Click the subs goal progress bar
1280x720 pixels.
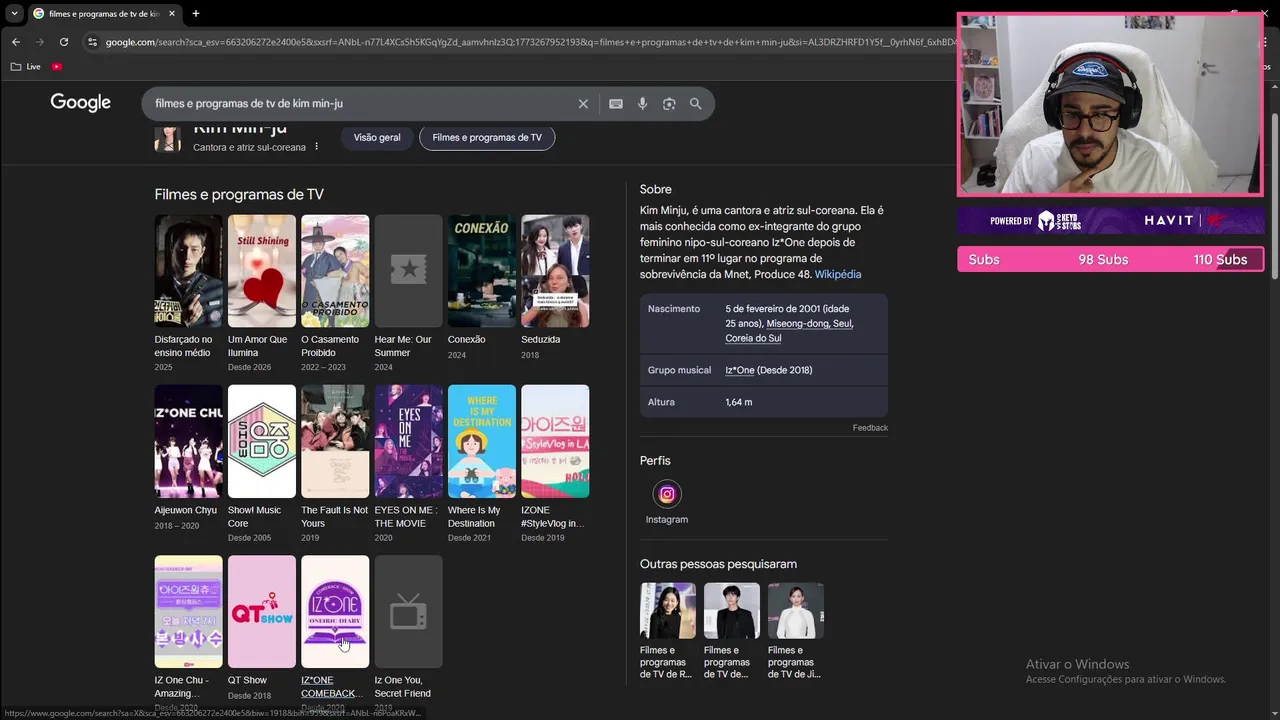tap(1110, 260)
